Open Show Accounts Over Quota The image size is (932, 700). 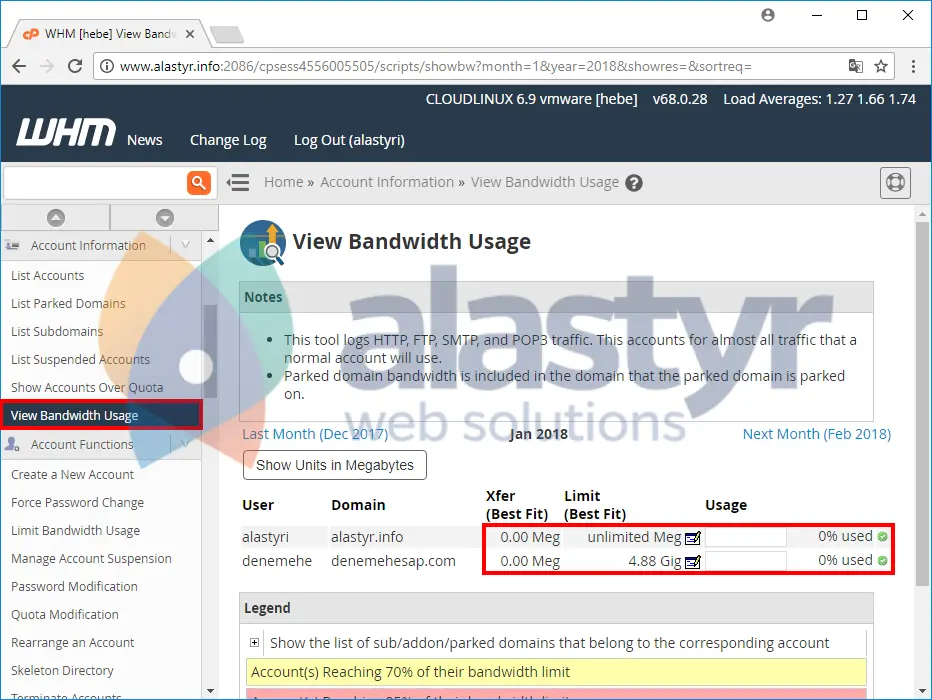[x=87, y=387]
